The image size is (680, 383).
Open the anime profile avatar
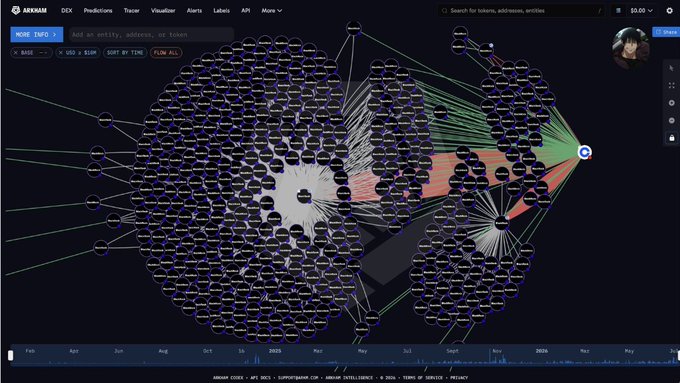631,47
